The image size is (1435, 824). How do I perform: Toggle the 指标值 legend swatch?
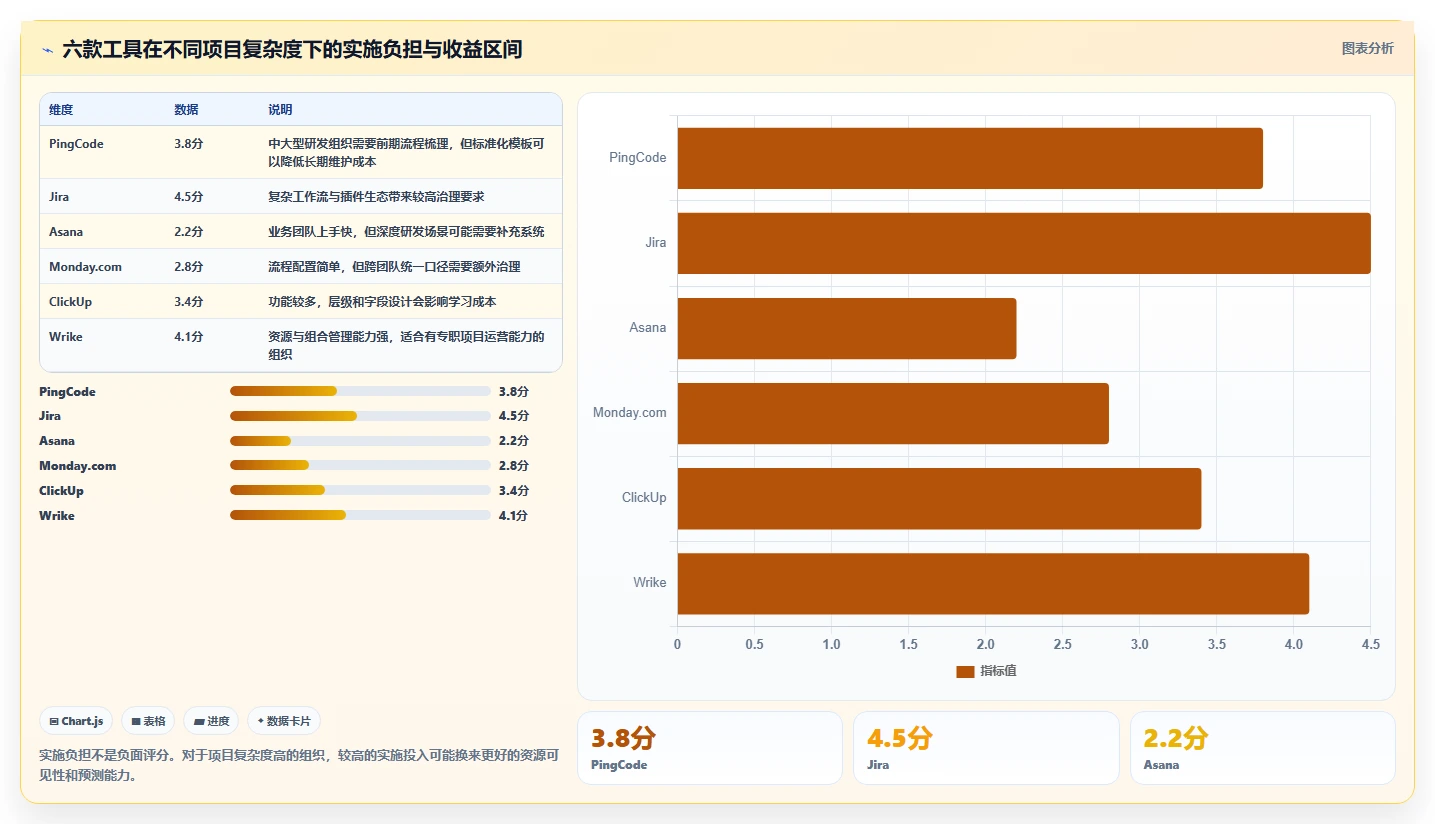click(x=965, y=672)
